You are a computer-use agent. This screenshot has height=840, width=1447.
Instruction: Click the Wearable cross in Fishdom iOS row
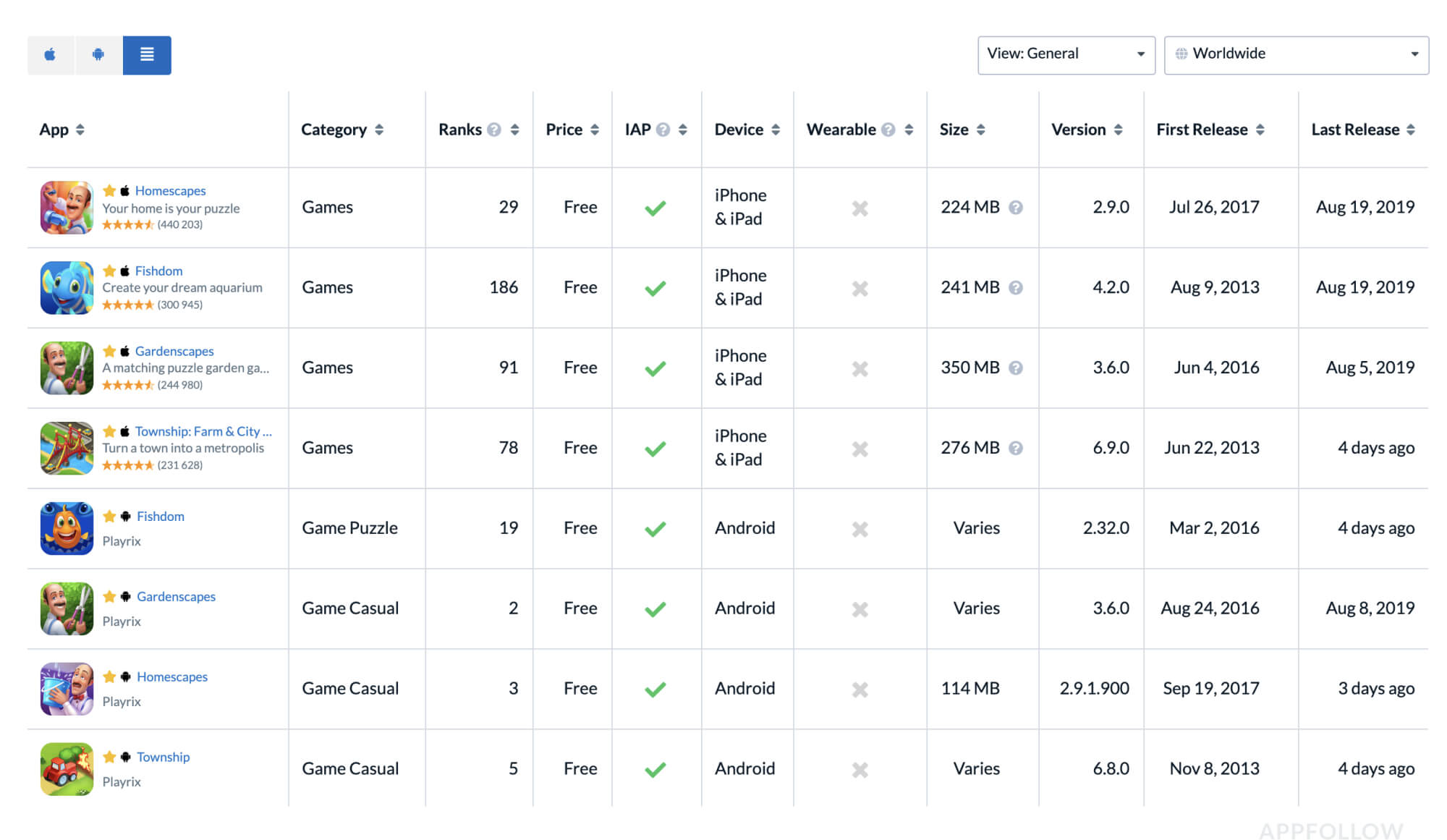pos(860,289)
